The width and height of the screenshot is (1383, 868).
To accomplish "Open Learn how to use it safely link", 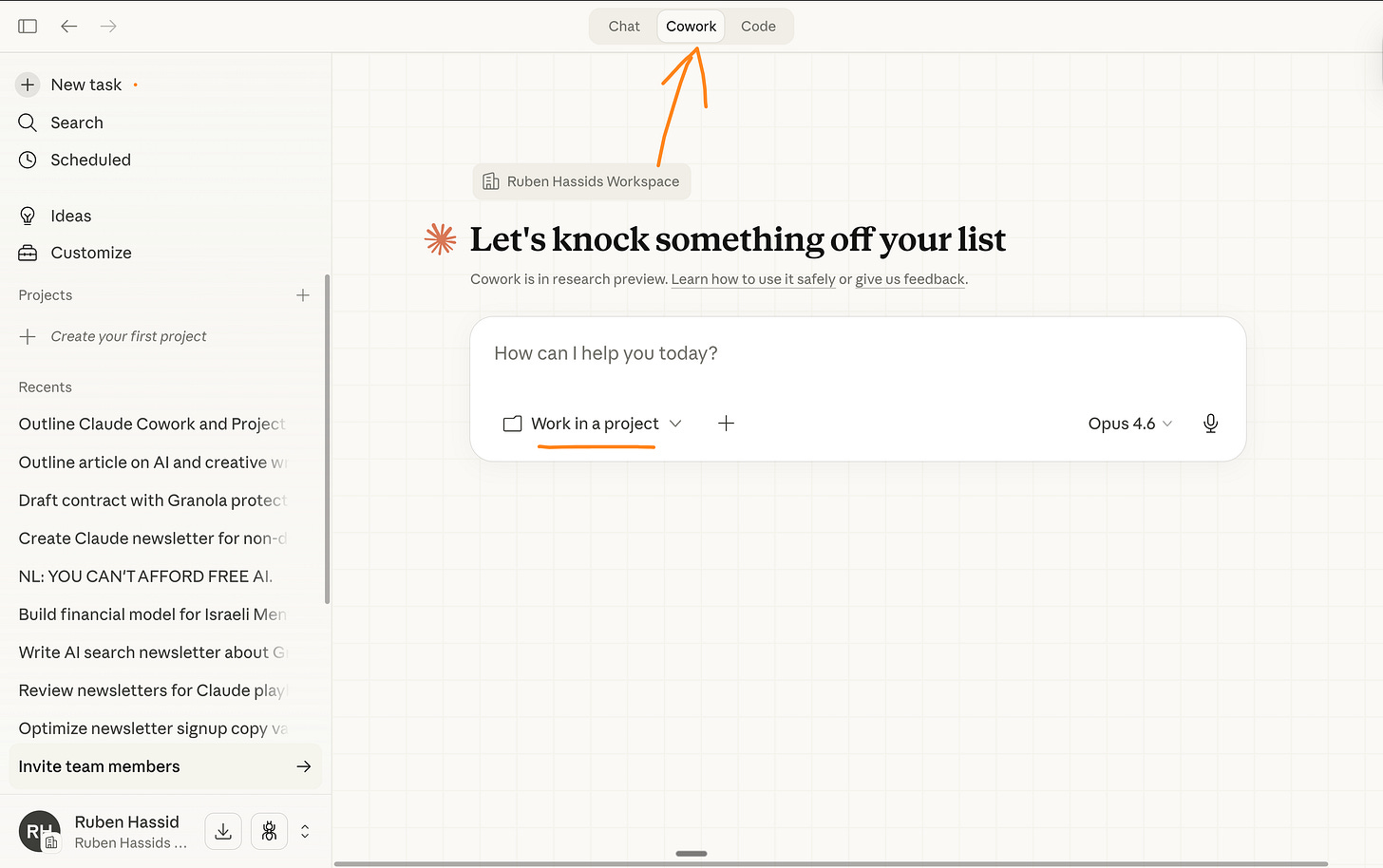I will (x=753, y=279).
